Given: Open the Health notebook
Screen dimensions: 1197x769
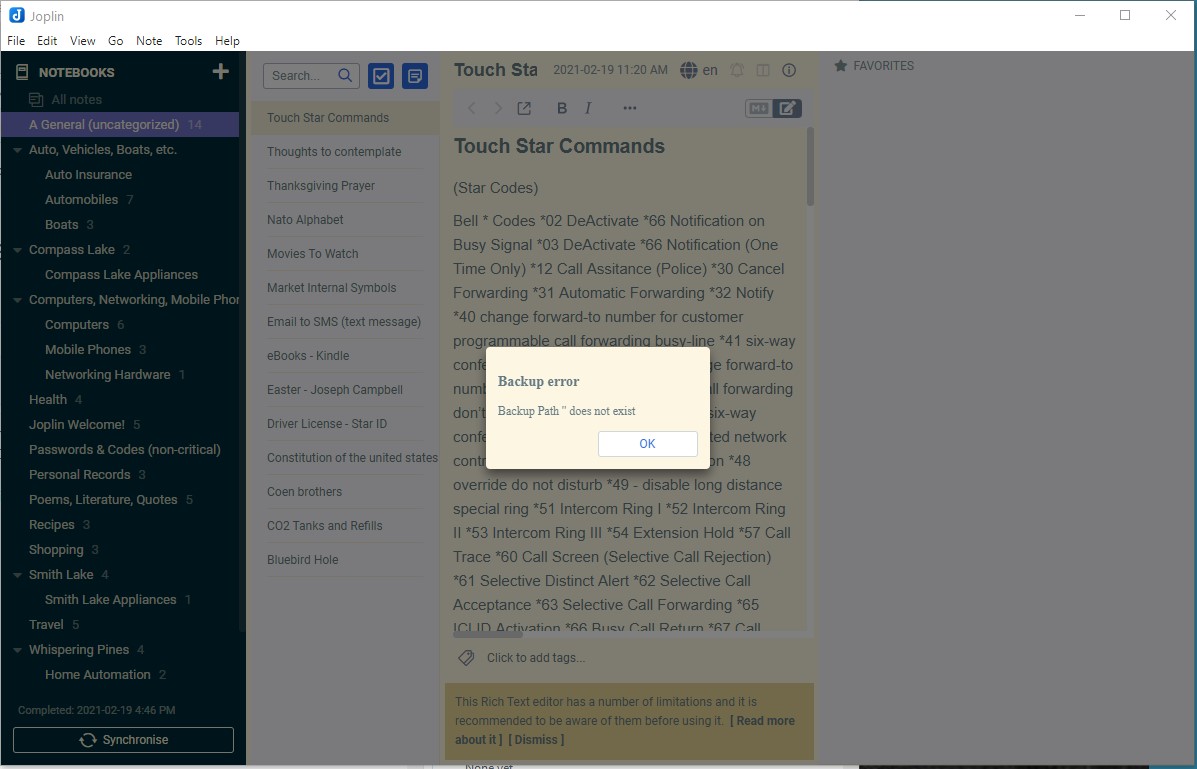Looking at the screenshot, I should coord(47,400).
